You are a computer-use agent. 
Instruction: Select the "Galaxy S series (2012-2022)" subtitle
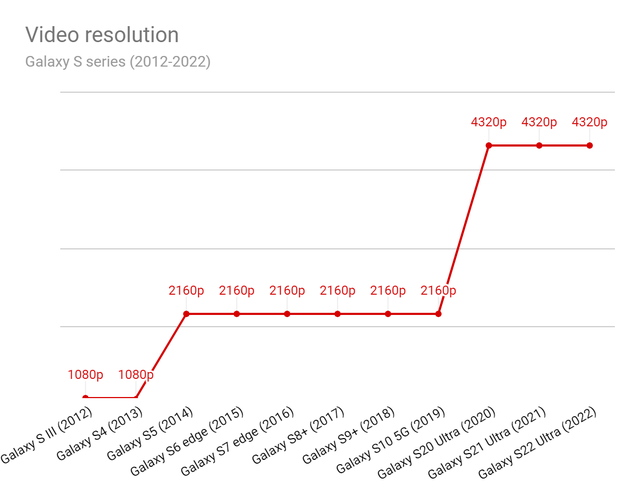tap(118, 62)
